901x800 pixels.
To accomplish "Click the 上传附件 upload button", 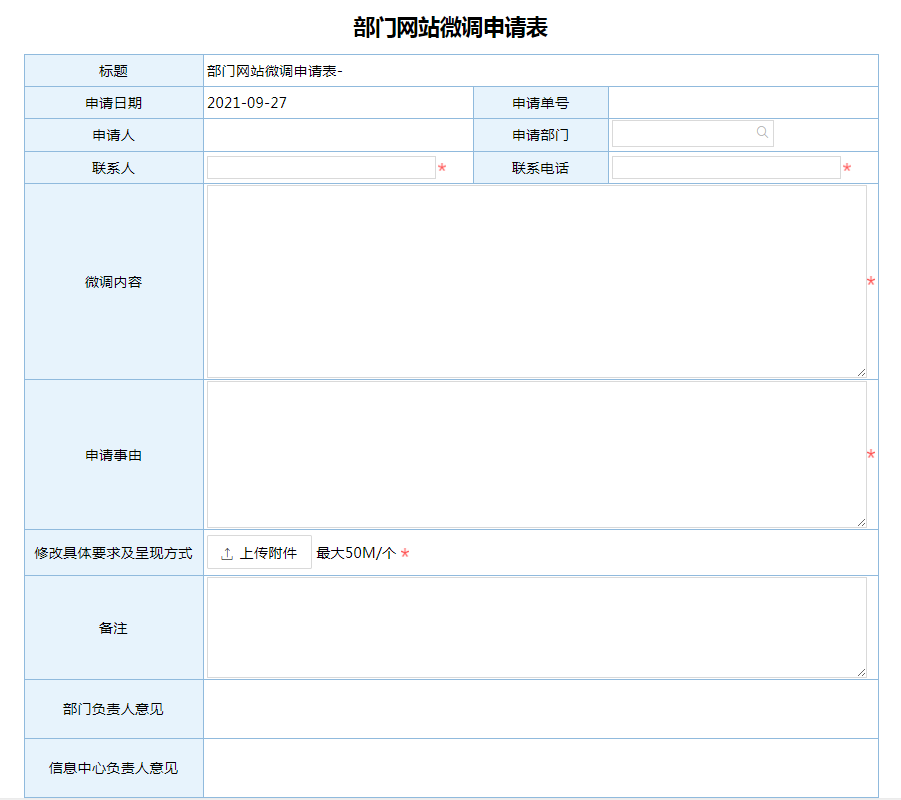I will pos(259,553).
